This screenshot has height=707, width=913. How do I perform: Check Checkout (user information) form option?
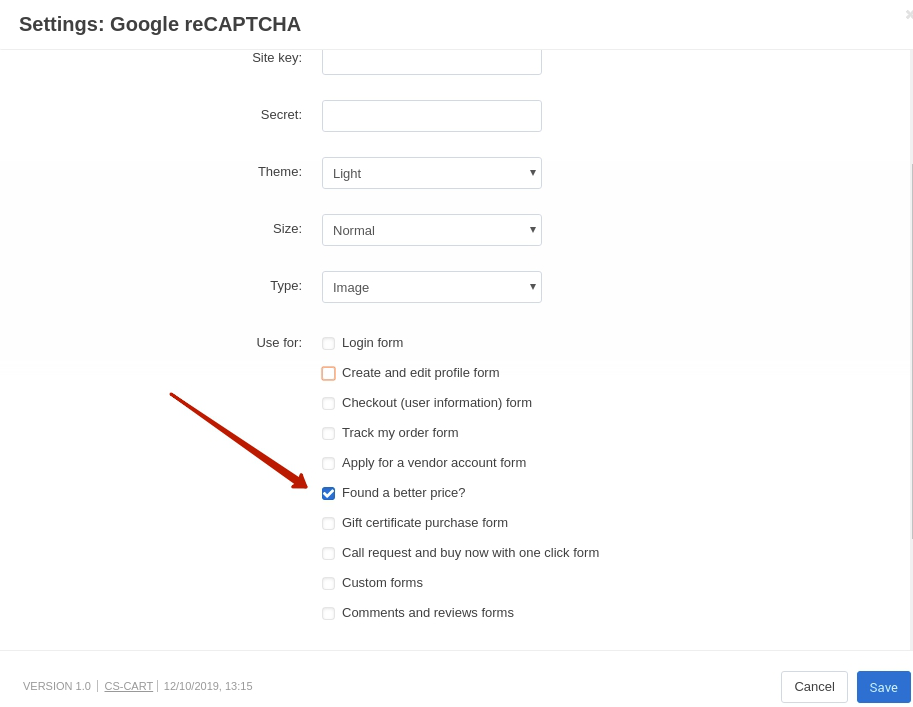click(328, 404)
